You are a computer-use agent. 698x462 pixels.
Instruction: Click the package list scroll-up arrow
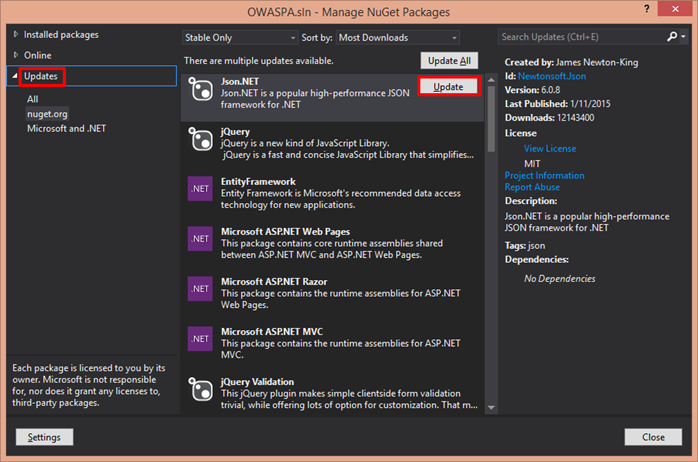491,80
